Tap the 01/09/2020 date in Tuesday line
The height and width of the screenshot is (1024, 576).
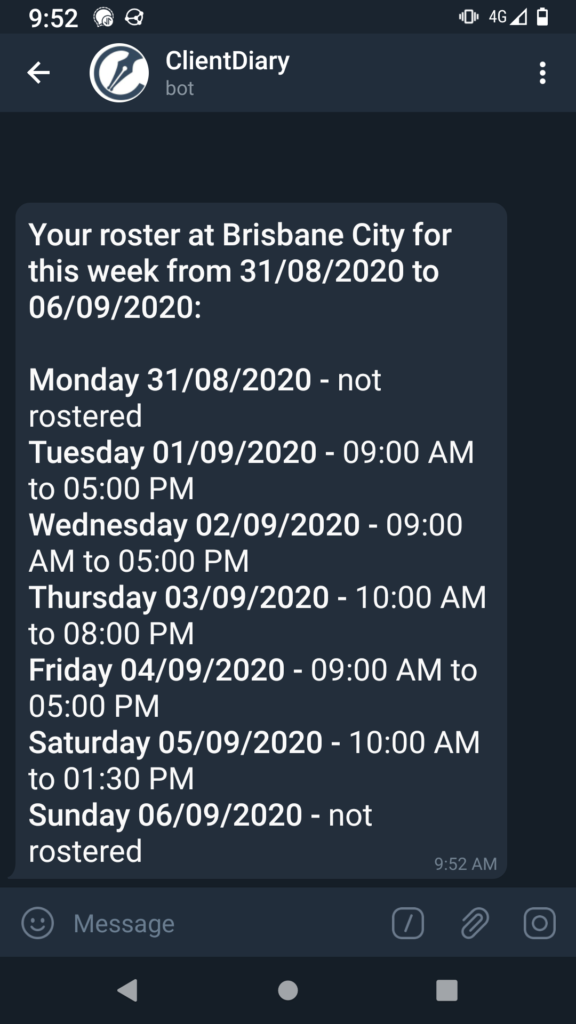(234, 452)
